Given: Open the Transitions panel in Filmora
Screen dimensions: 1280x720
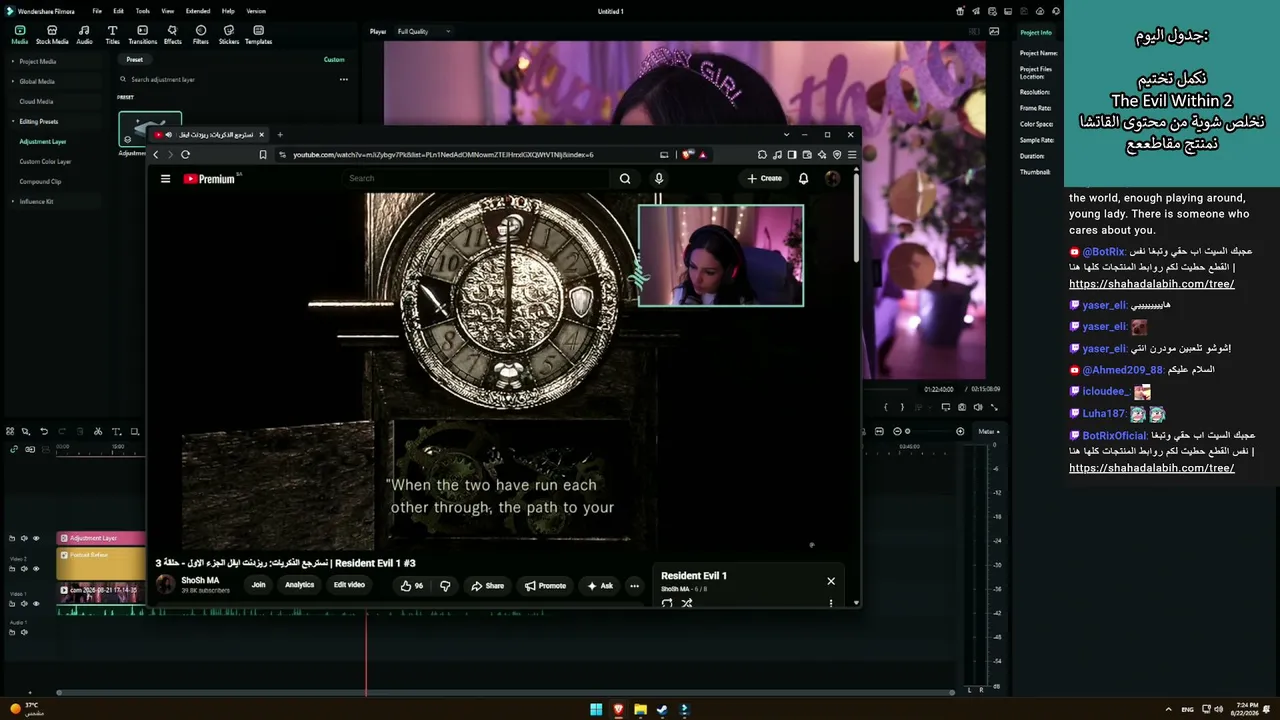Looking at the screenshot, I should pos(142,35).
